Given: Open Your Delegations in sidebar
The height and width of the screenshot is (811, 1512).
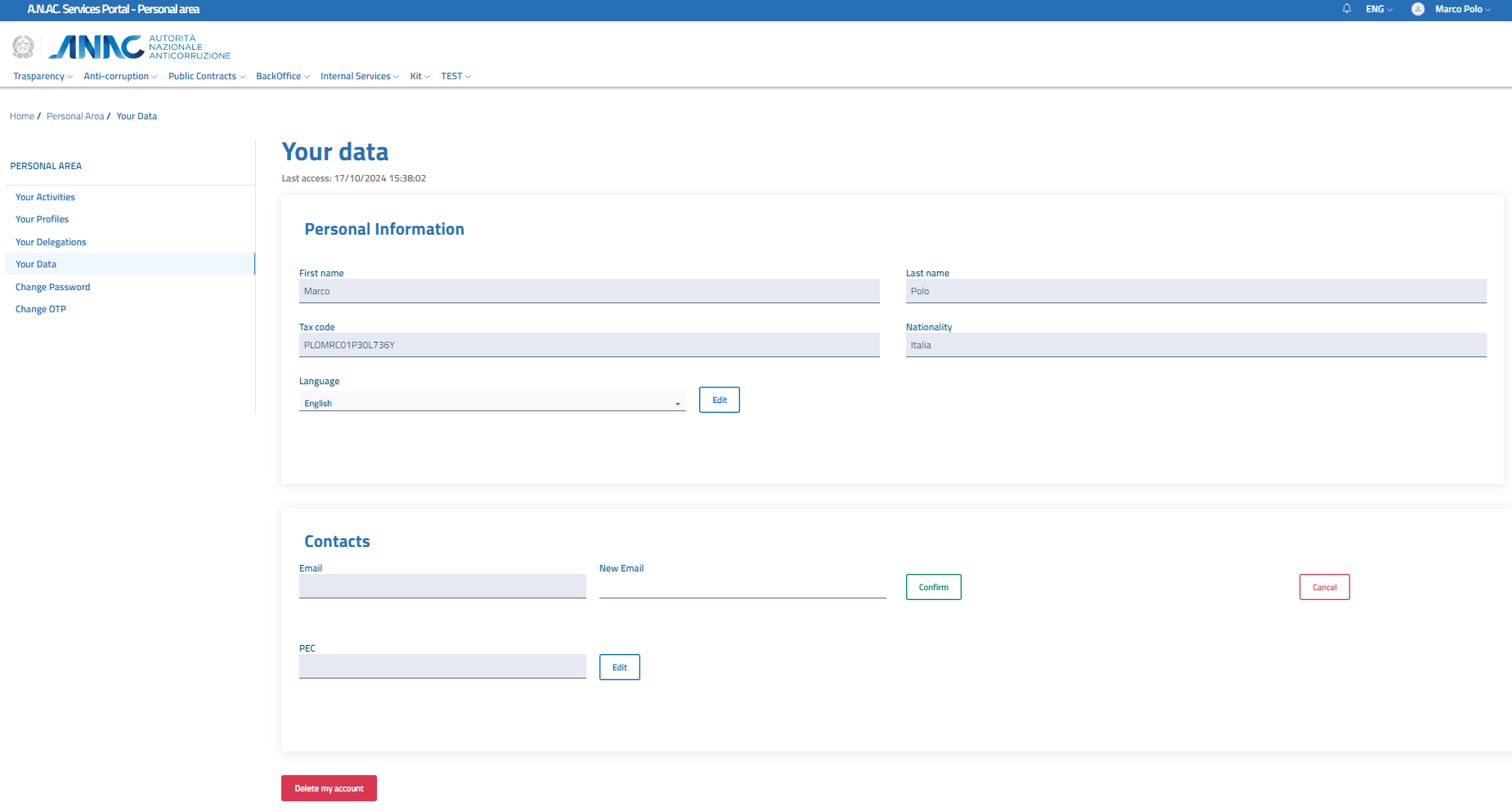Looking at the screenshot, I should pos(51,242).
